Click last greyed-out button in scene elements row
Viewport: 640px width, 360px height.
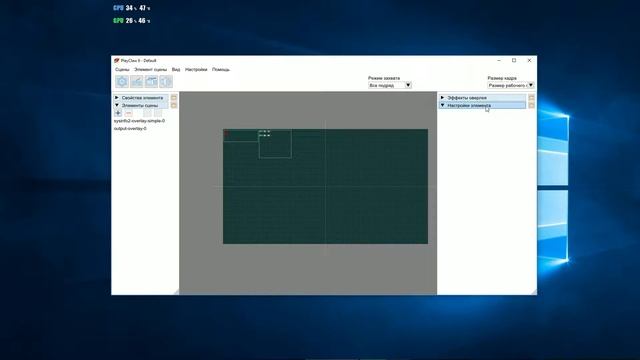(x=158, y=113)
